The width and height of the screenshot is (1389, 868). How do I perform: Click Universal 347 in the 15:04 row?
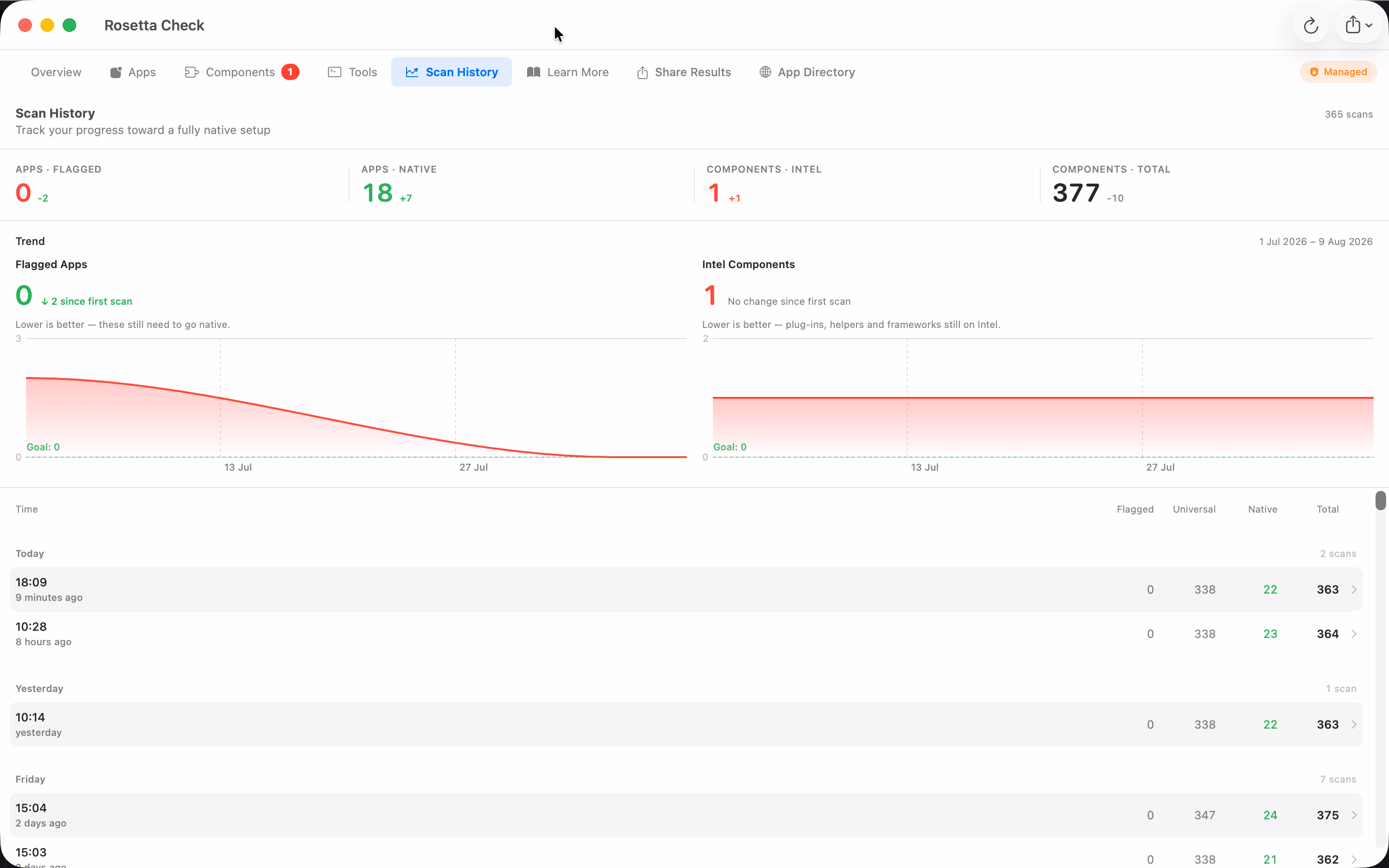point(1205,815)
